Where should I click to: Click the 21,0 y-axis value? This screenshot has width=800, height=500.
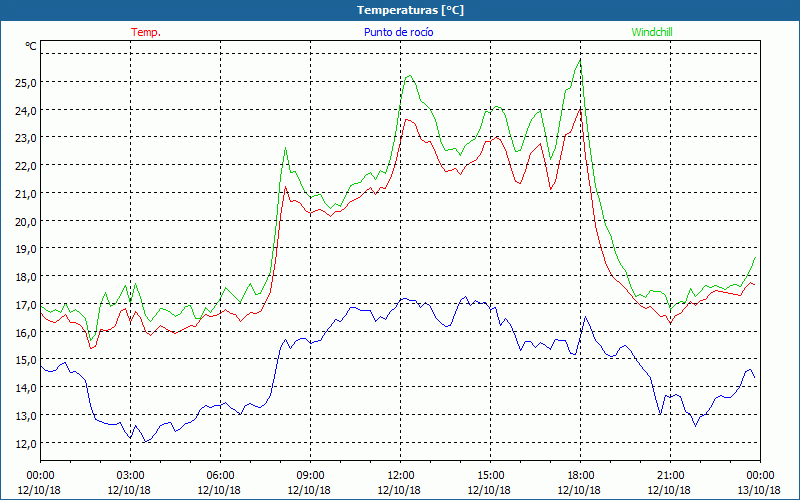coord(26,193)
